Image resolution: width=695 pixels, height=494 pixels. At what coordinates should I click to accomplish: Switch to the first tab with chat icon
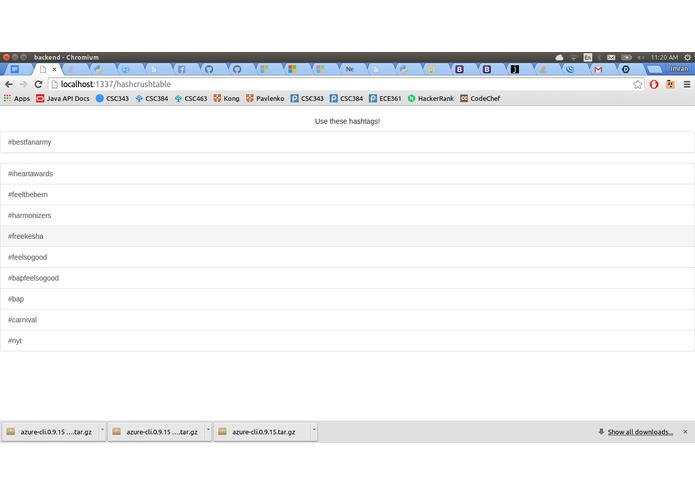click(15, 70)
